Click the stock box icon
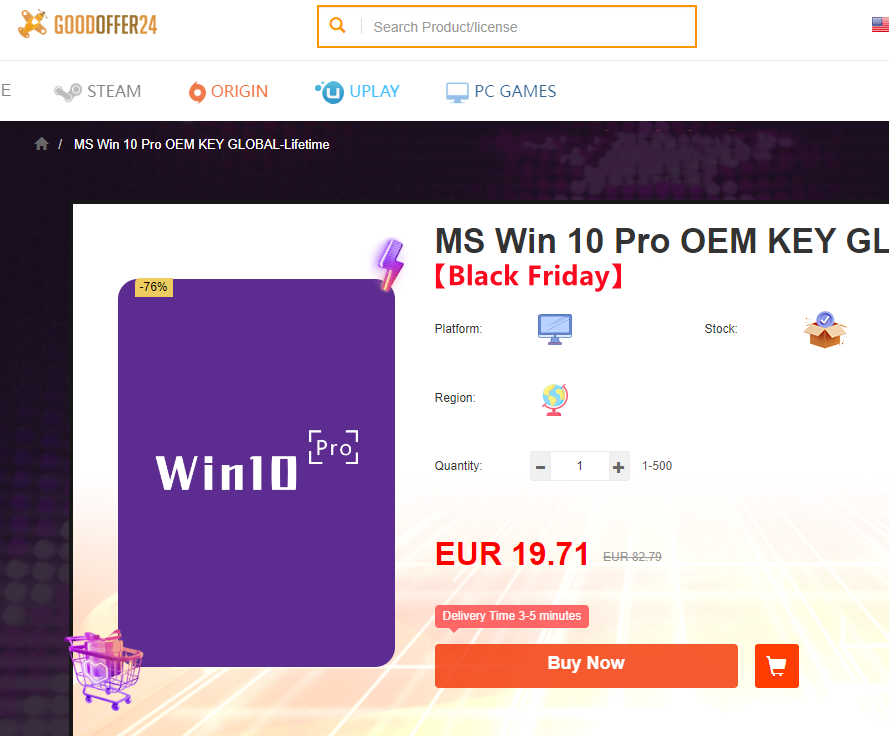 825,329
